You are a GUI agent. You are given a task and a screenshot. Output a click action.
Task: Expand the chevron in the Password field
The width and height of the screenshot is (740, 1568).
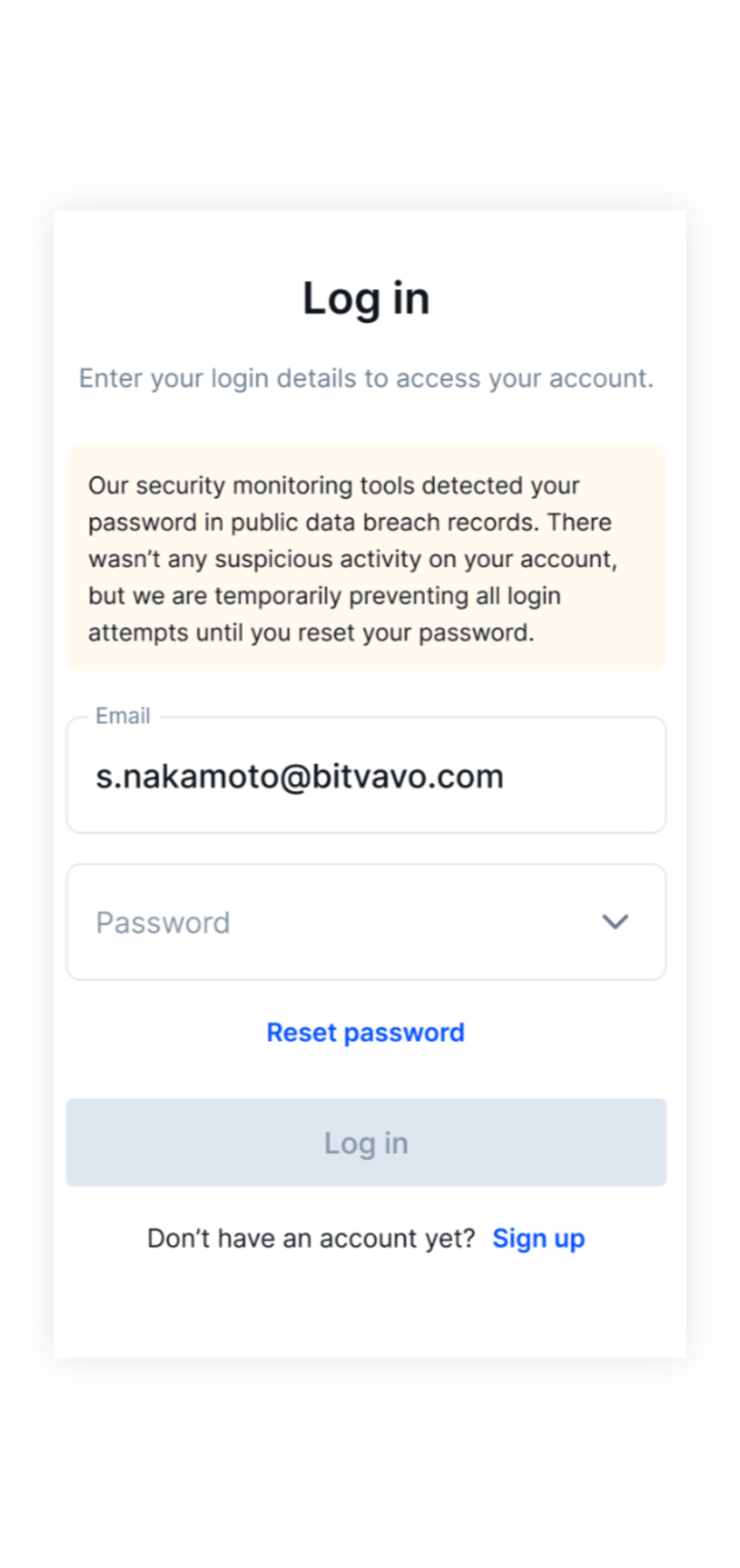click(615, 921)
